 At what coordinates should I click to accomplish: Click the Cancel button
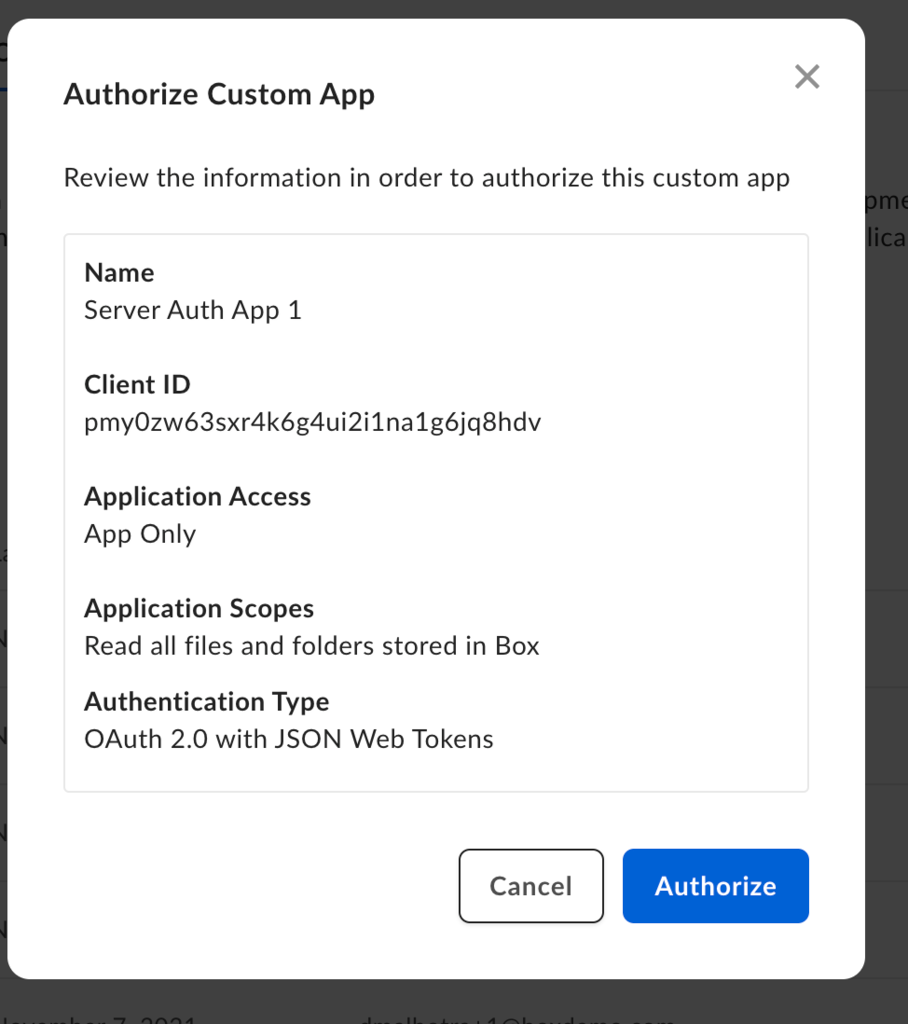coord(531,886)
